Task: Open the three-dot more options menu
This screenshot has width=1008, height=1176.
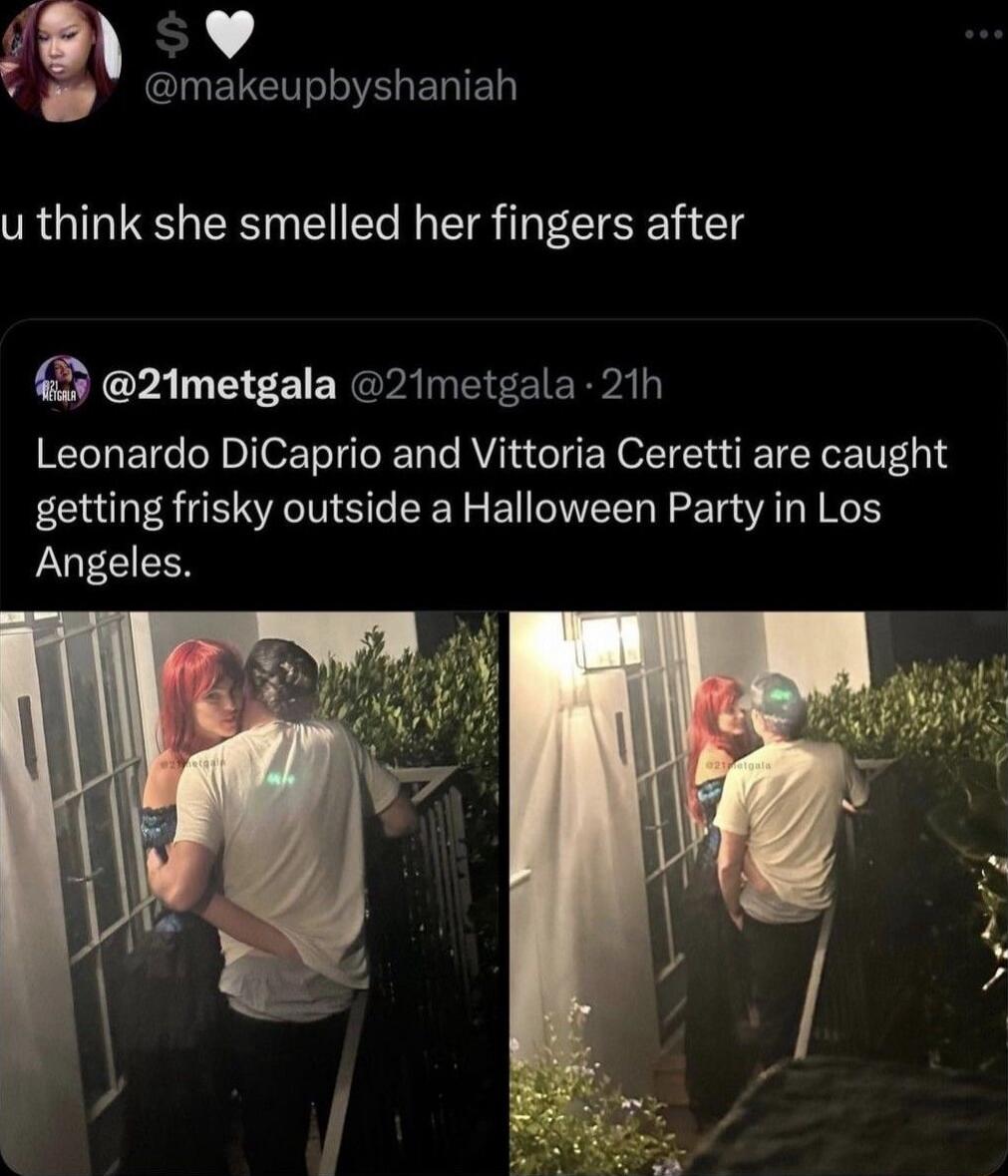Action: click(x=984, y=35)
